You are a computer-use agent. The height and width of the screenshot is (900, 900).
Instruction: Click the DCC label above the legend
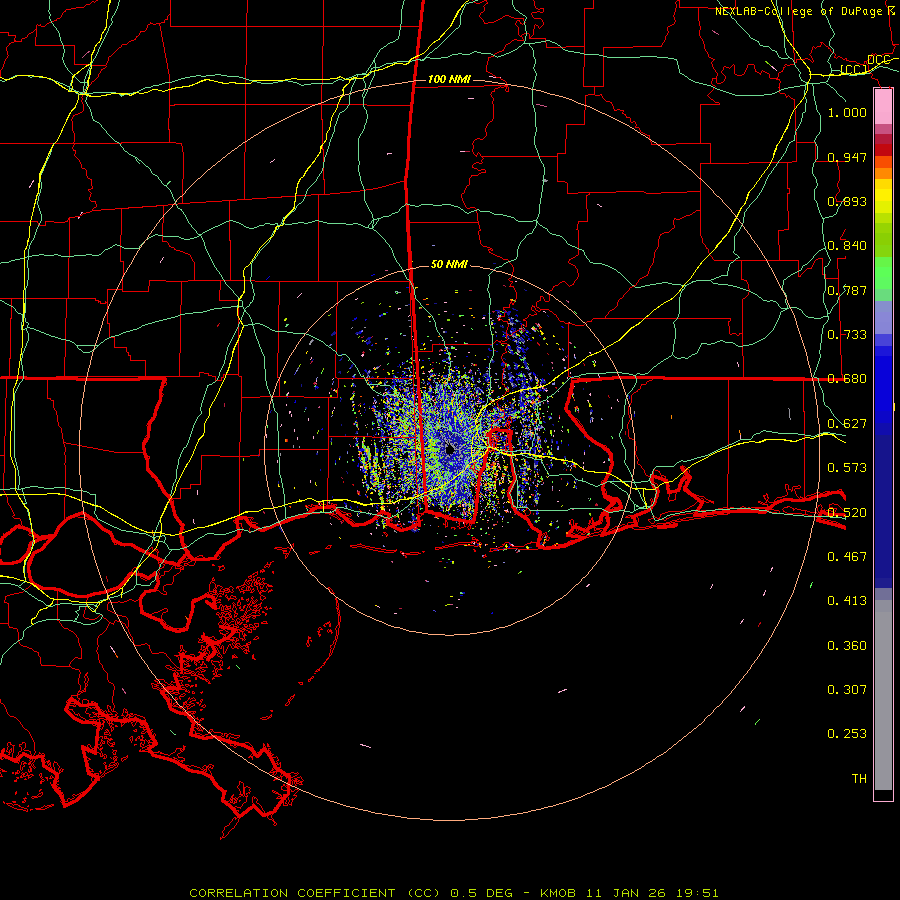[878, 60]
